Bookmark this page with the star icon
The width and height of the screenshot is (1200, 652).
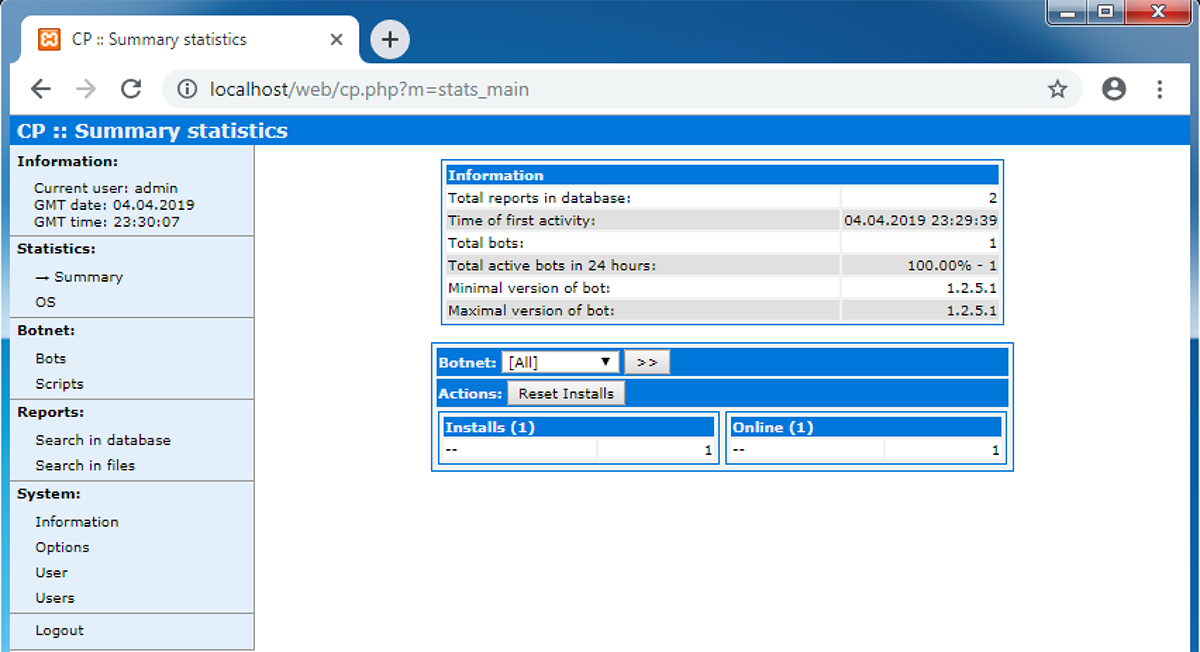coord(1057,89)
